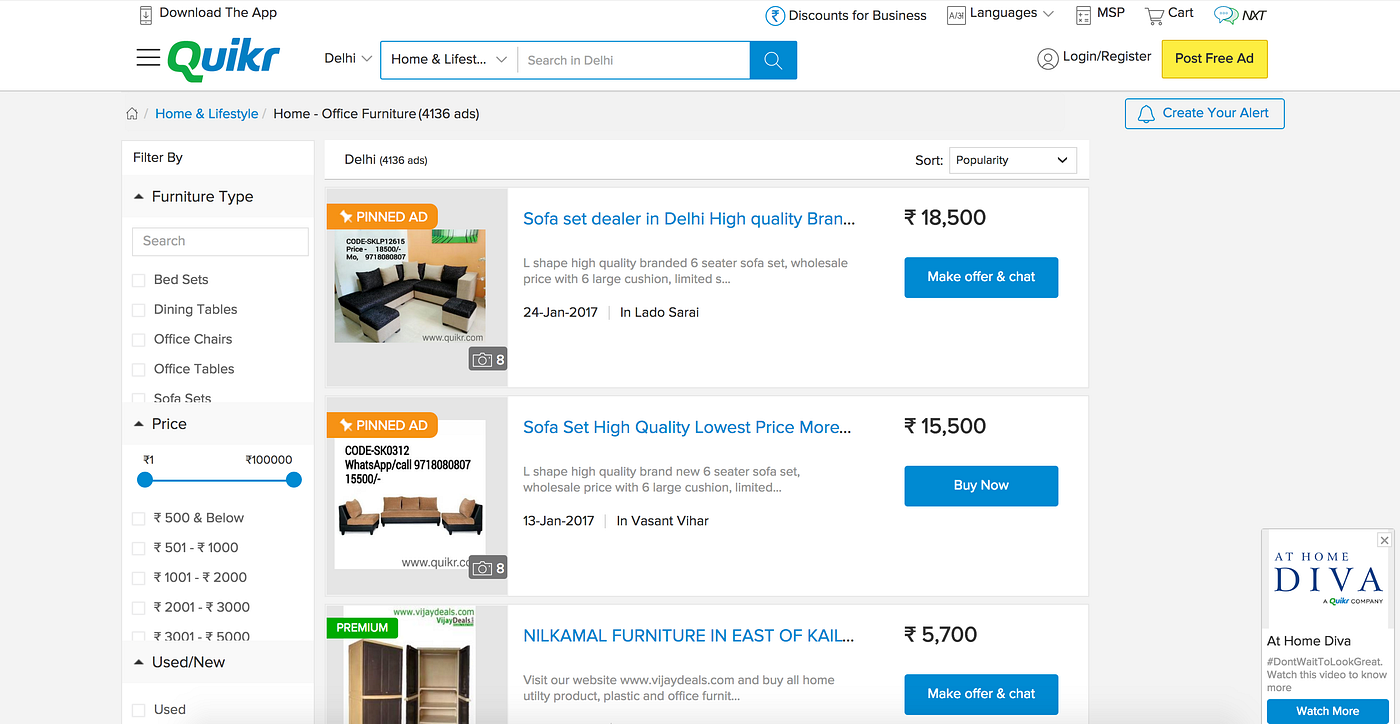Check the Used condition filter
Screen dimensions: 1400x724
(139, 711)
